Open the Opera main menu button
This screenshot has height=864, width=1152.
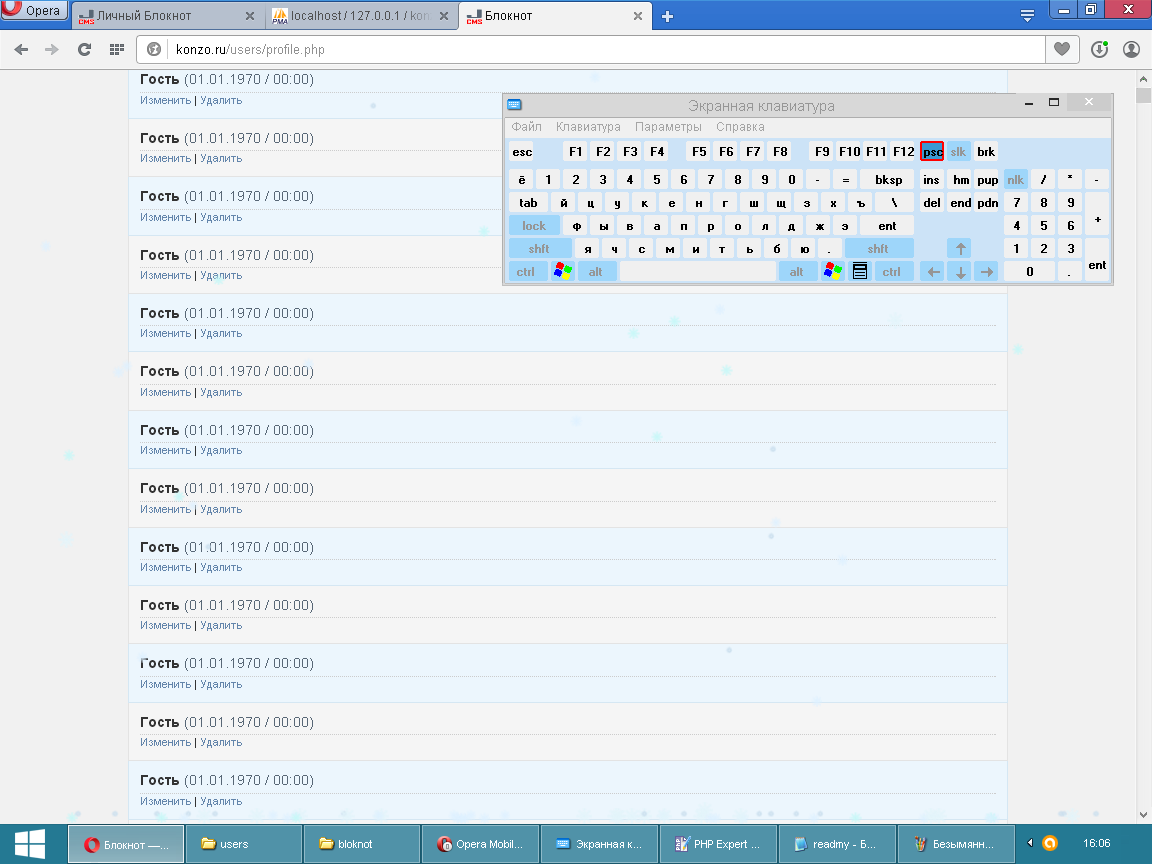pos(34,11)
